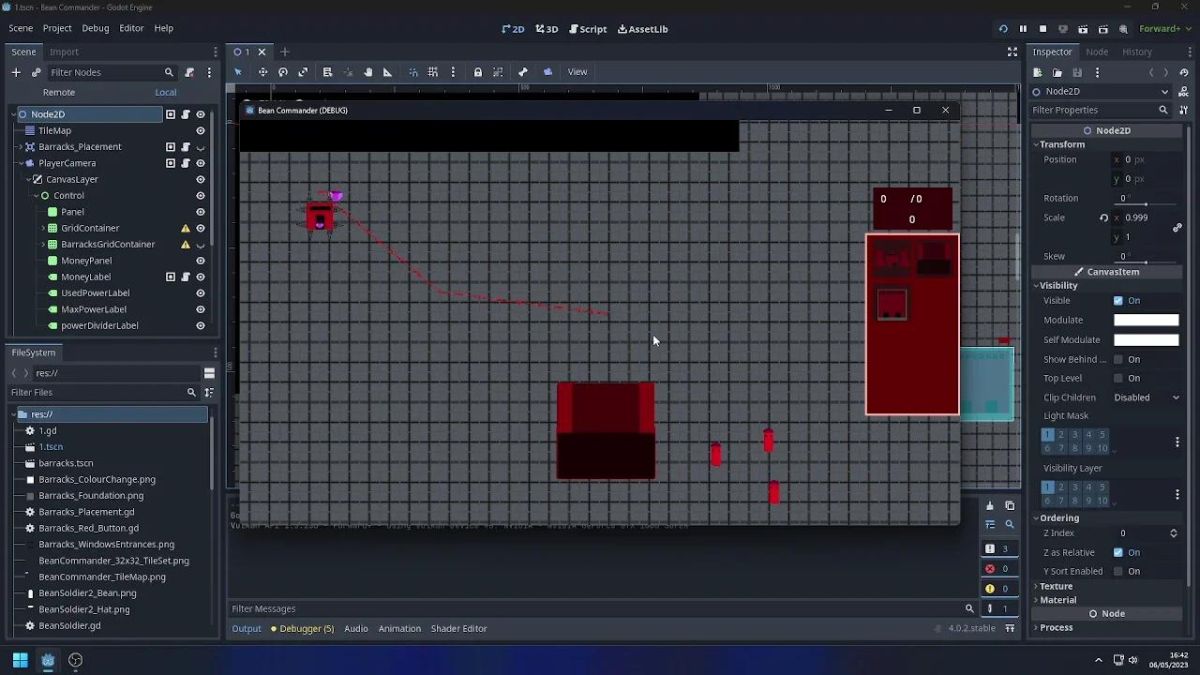Hide the TileMap node with its eye icon

(x=200, y=131)
